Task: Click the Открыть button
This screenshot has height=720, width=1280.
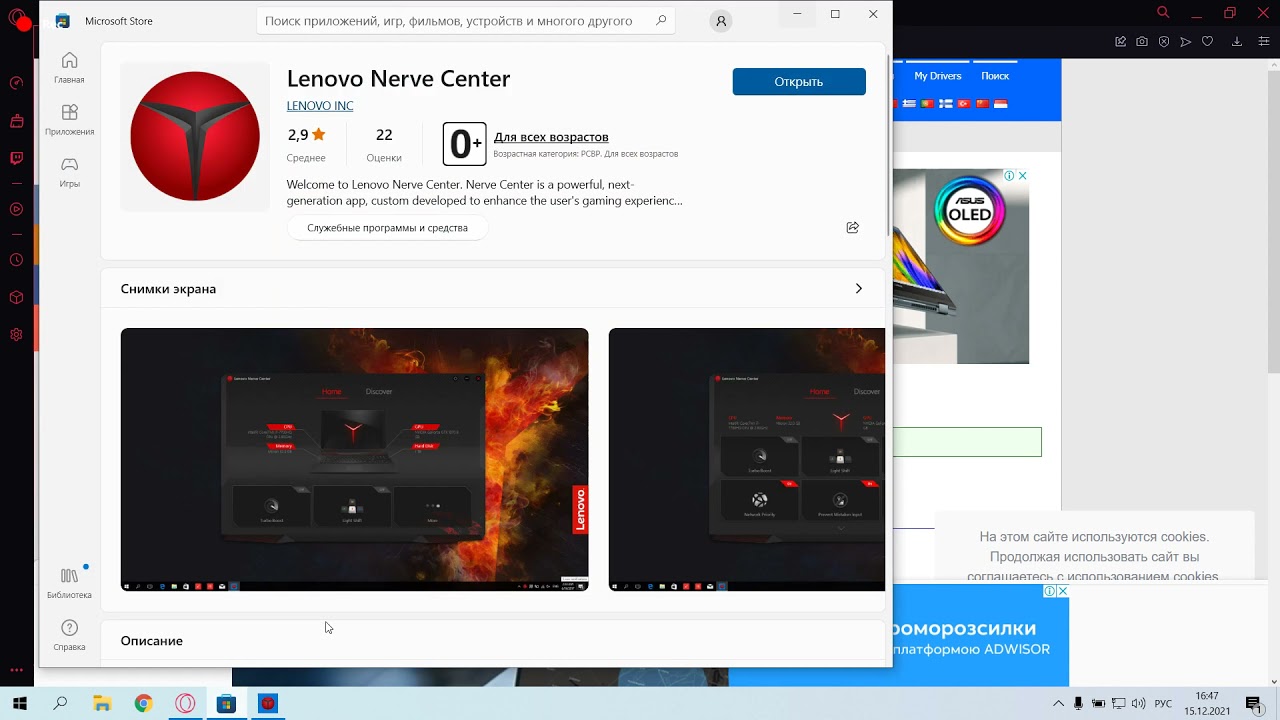Action: [x=799, y=82]
